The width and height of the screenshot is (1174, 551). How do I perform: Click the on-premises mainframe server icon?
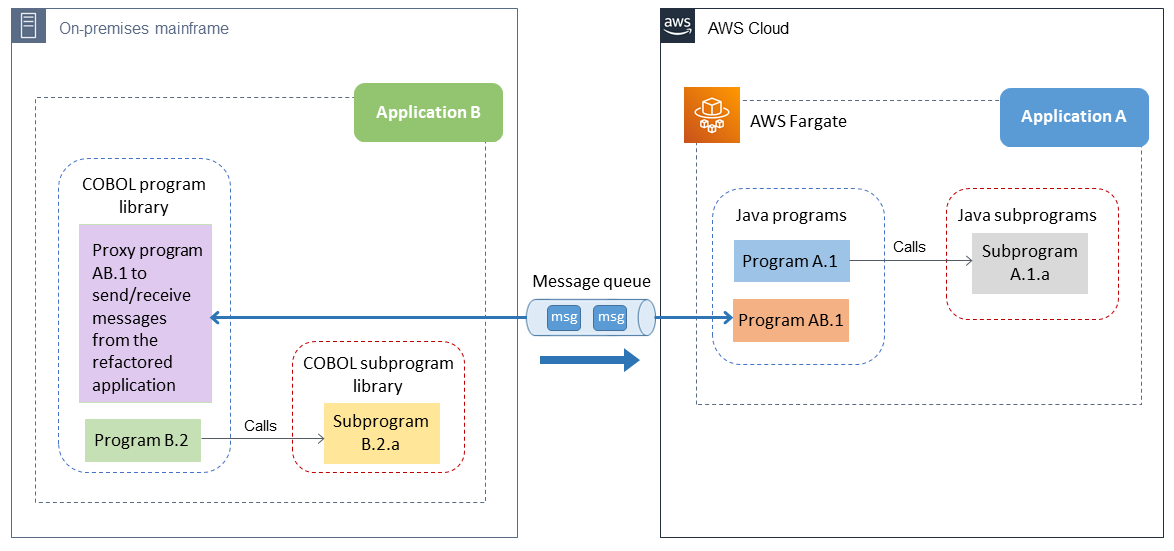pyautogui.click(x=29, y=27)
